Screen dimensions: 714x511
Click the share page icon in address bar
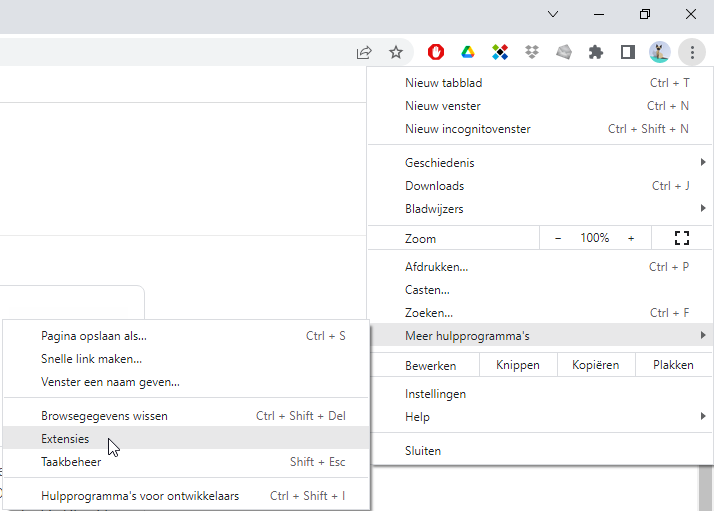pos(364,52)
